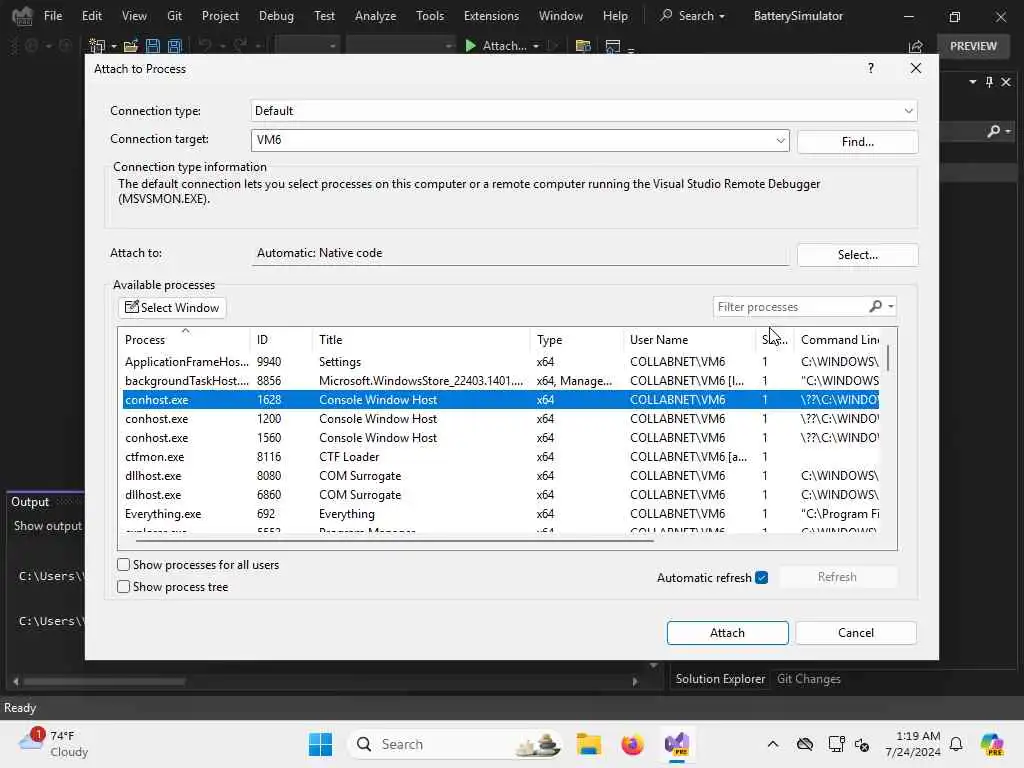Click the magnifier in Filter processes box
This screenshot has width=1024, height=768.
coord(875,306)
